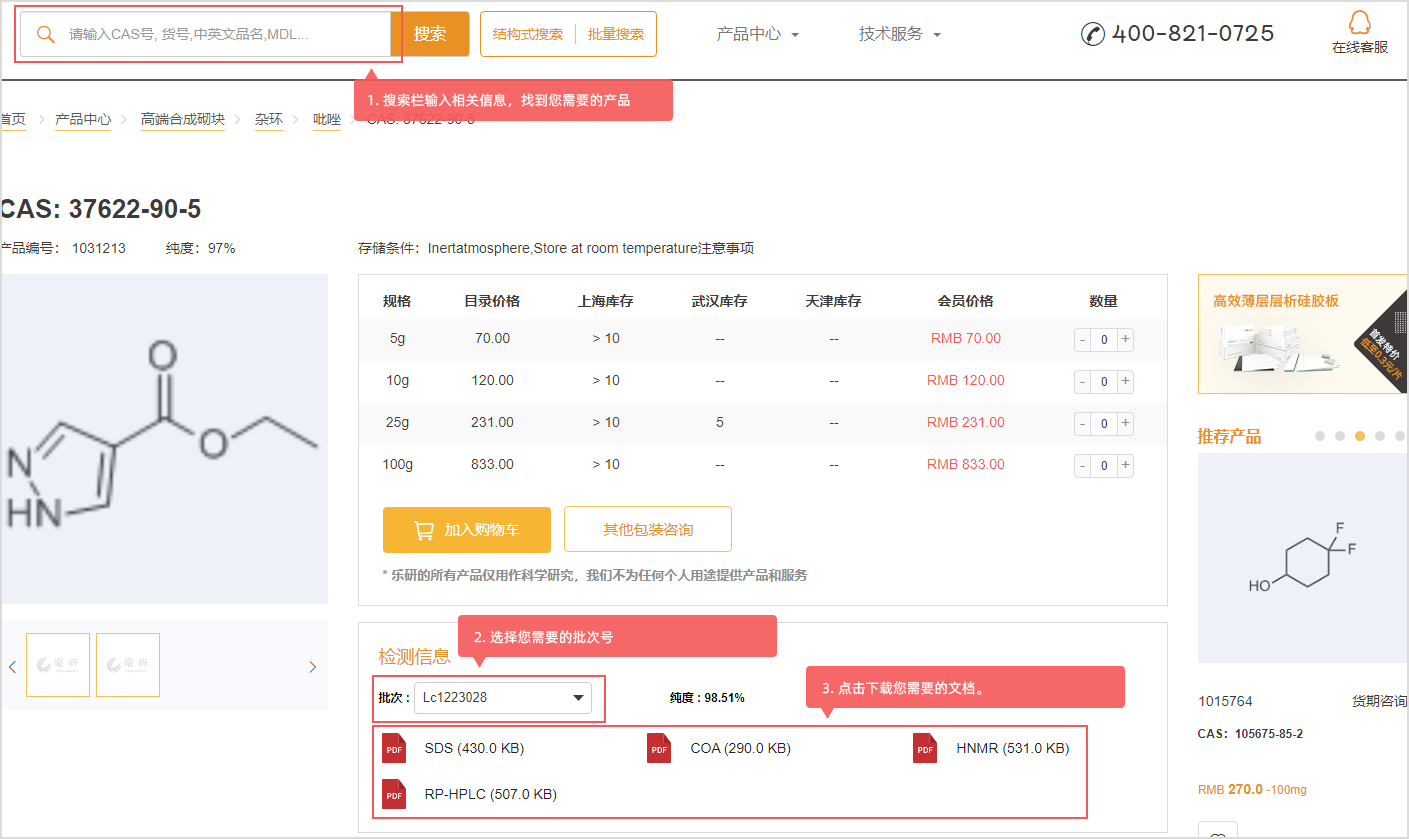Expand the 产品中心 menu
Screen dimensions: 1409x839
pyautogui.click(x=757, y=34)
